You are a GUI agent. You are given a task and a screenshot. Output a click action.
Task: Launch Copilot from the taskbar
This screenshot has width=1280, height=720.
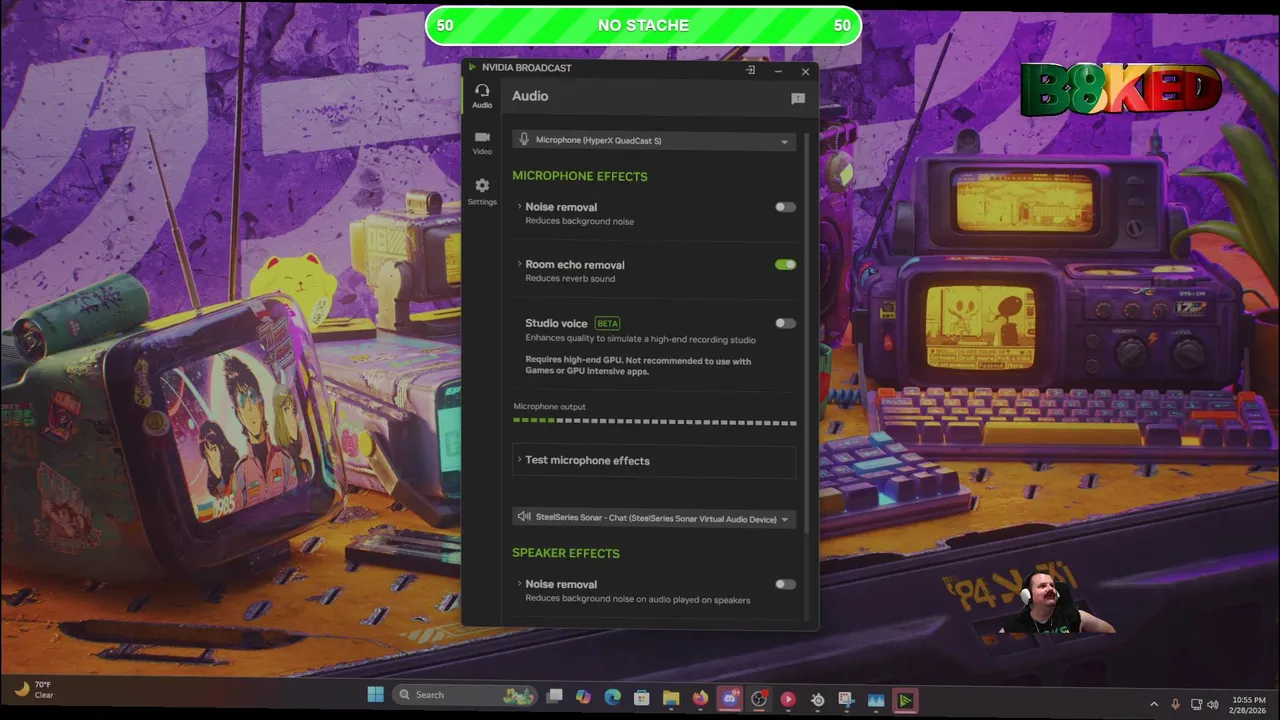tap(583, 696)
